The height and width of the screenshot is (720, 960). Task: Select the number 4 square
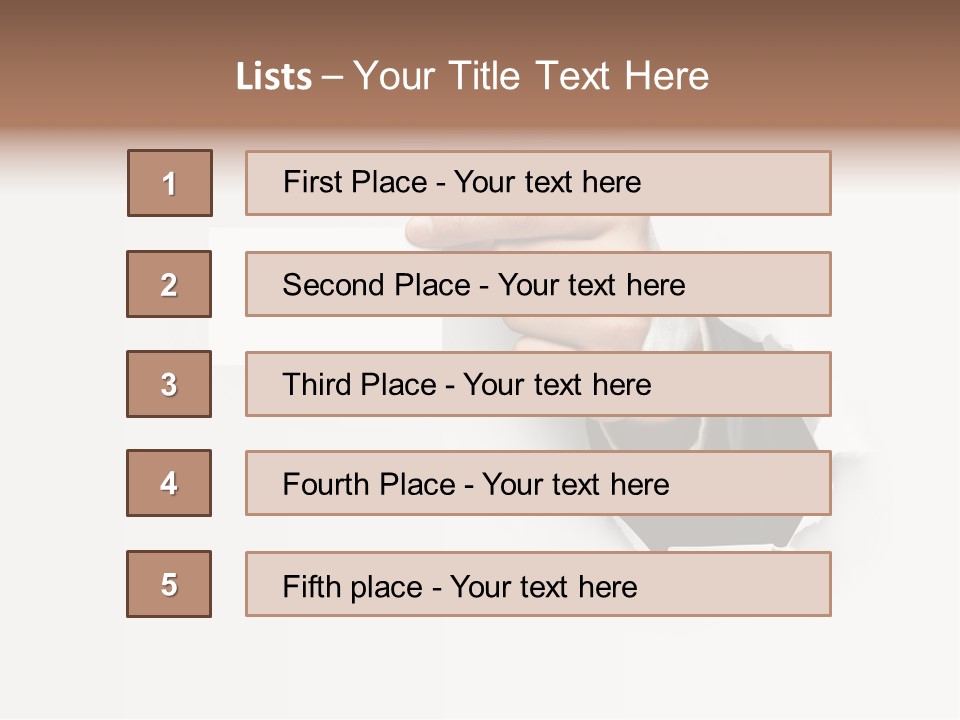pos(169,483)
